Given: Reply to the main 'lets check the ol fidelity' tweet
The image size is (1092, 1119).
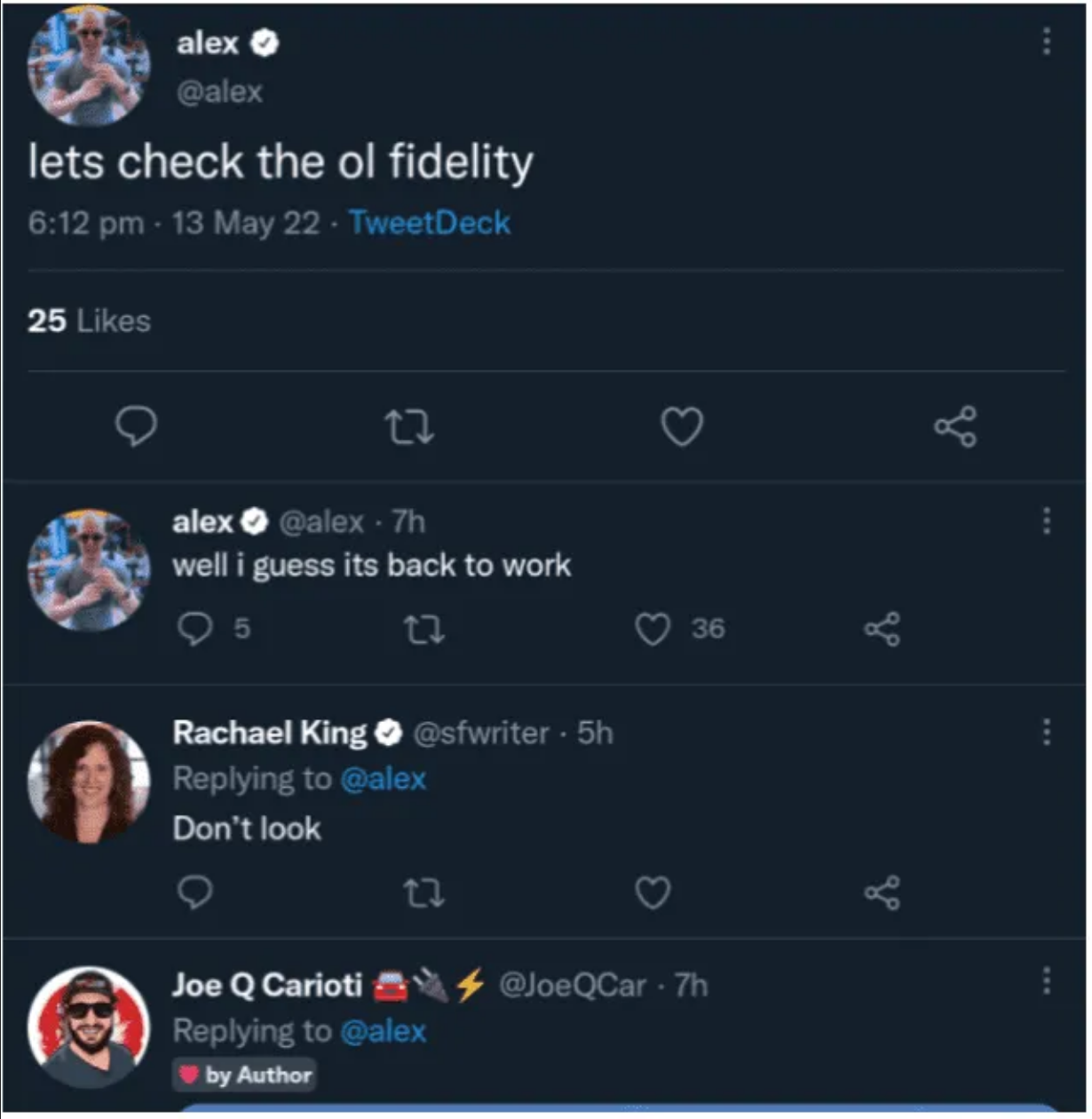Looking at the screenshot, I should coord(136,426).
